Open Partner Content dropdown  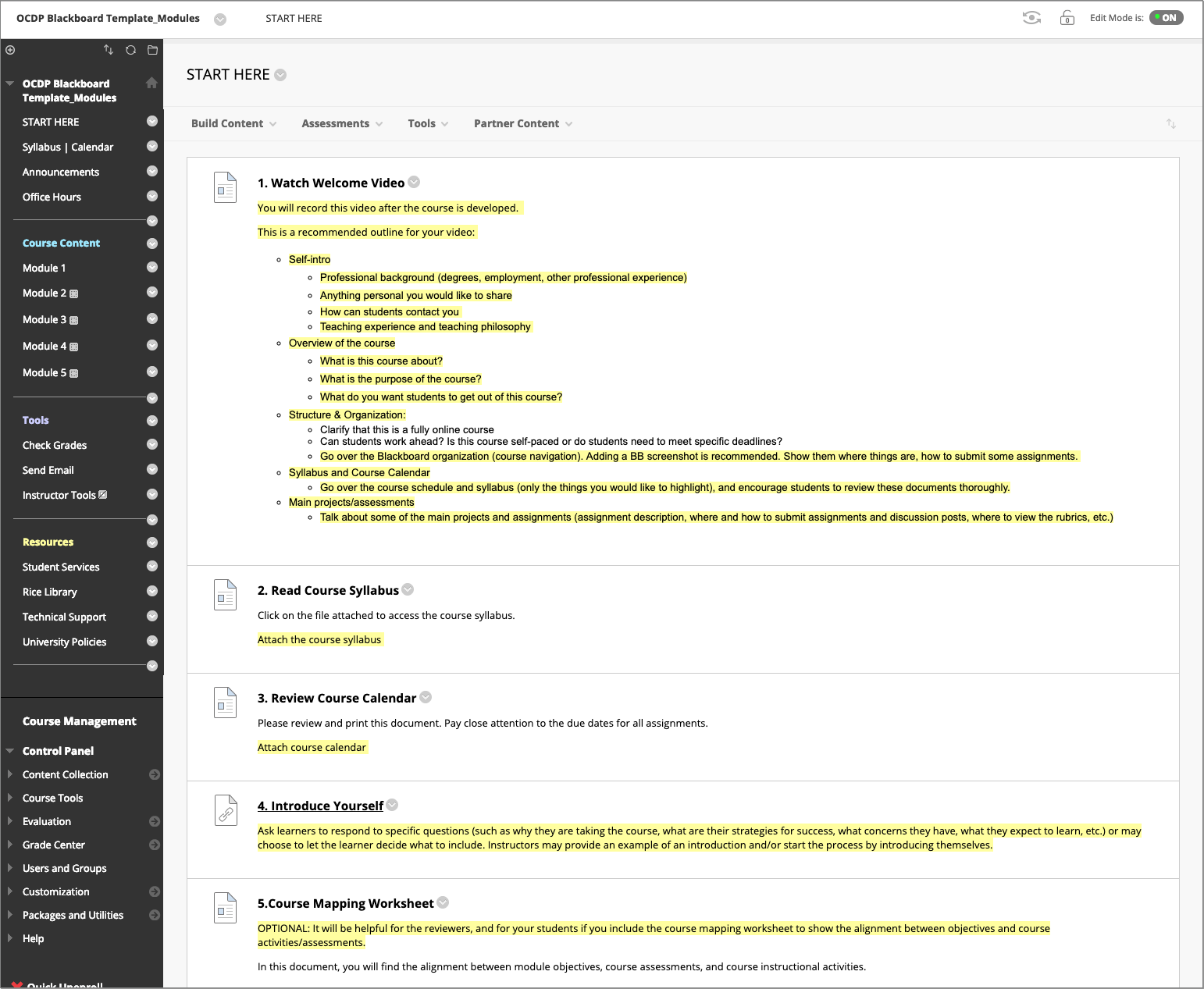click(523, 123)
